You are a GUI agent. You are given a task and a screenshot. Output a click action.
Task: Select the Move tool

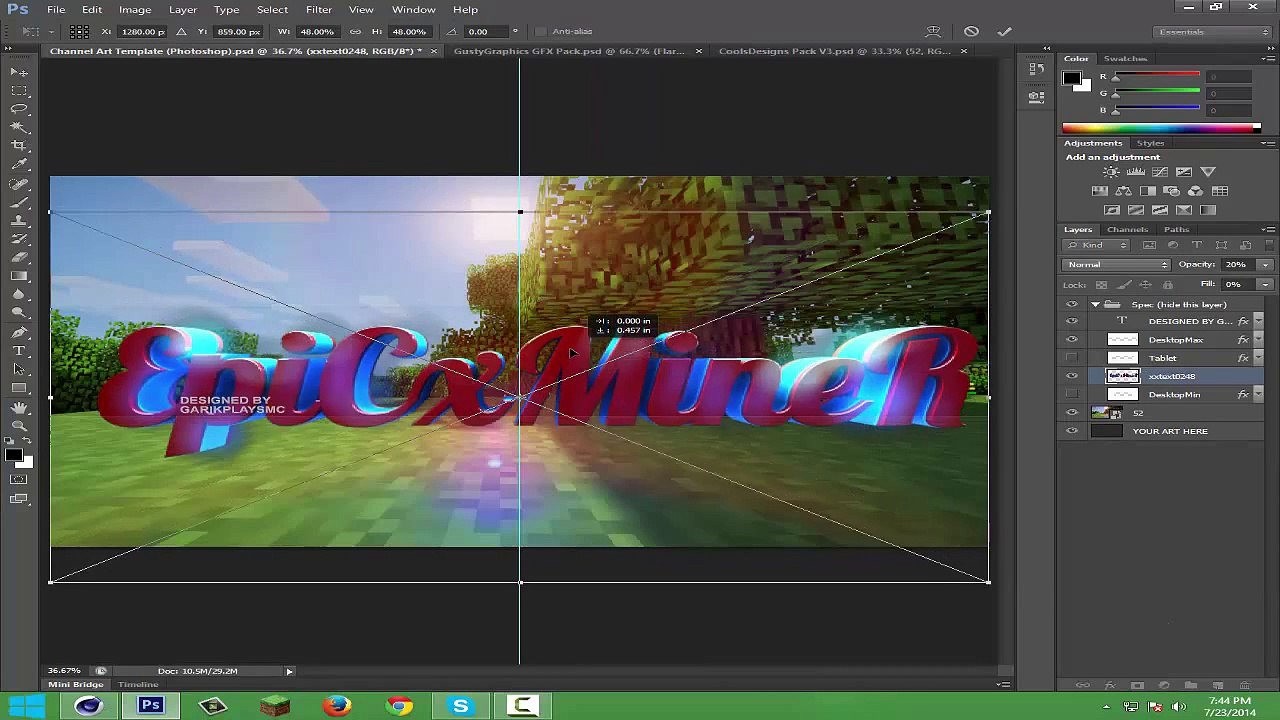click(x=19, y=72)
